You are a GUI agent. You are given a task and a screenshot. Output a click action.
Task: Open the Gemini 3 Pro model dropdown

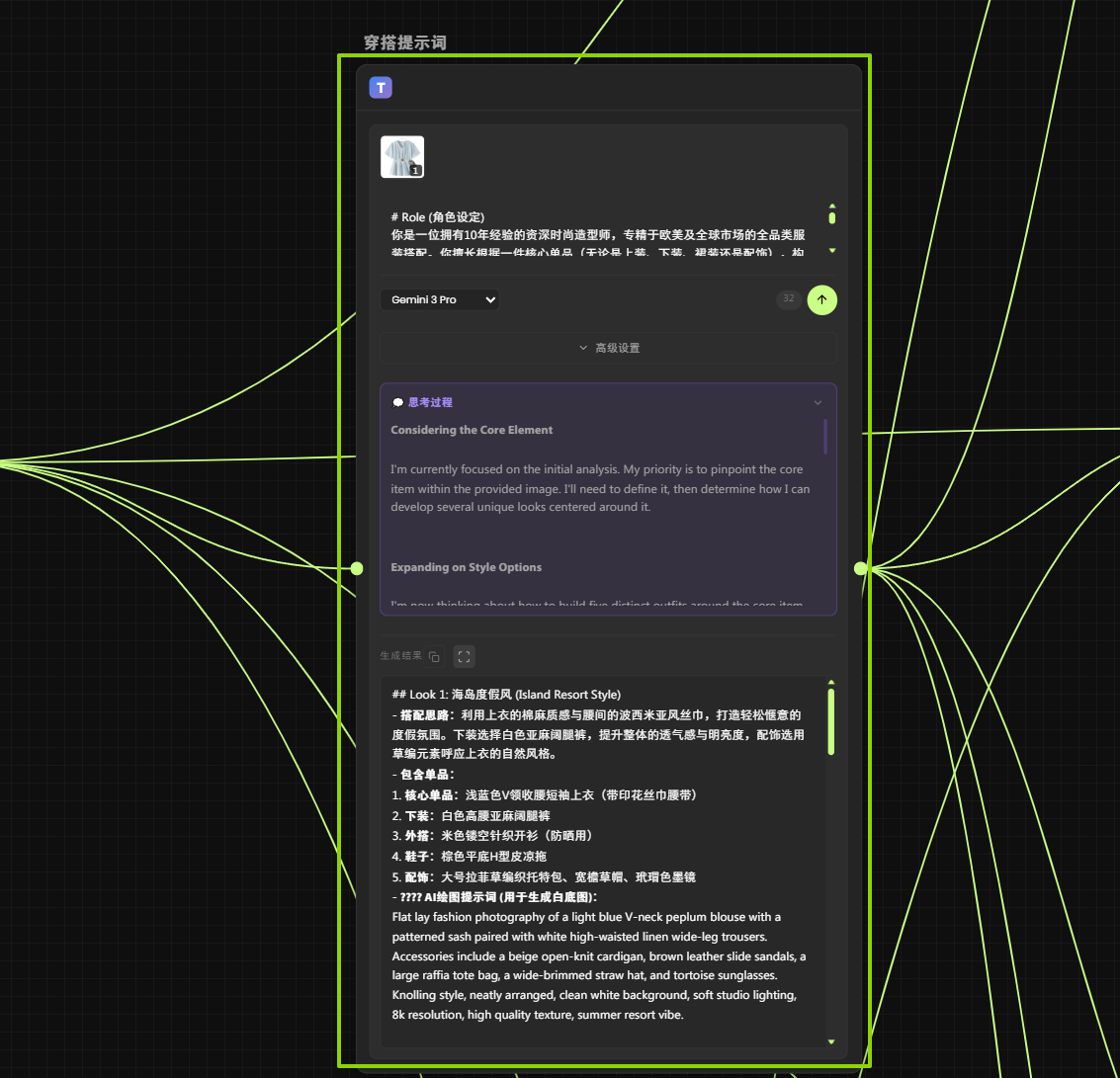click(x=440, y=299)
